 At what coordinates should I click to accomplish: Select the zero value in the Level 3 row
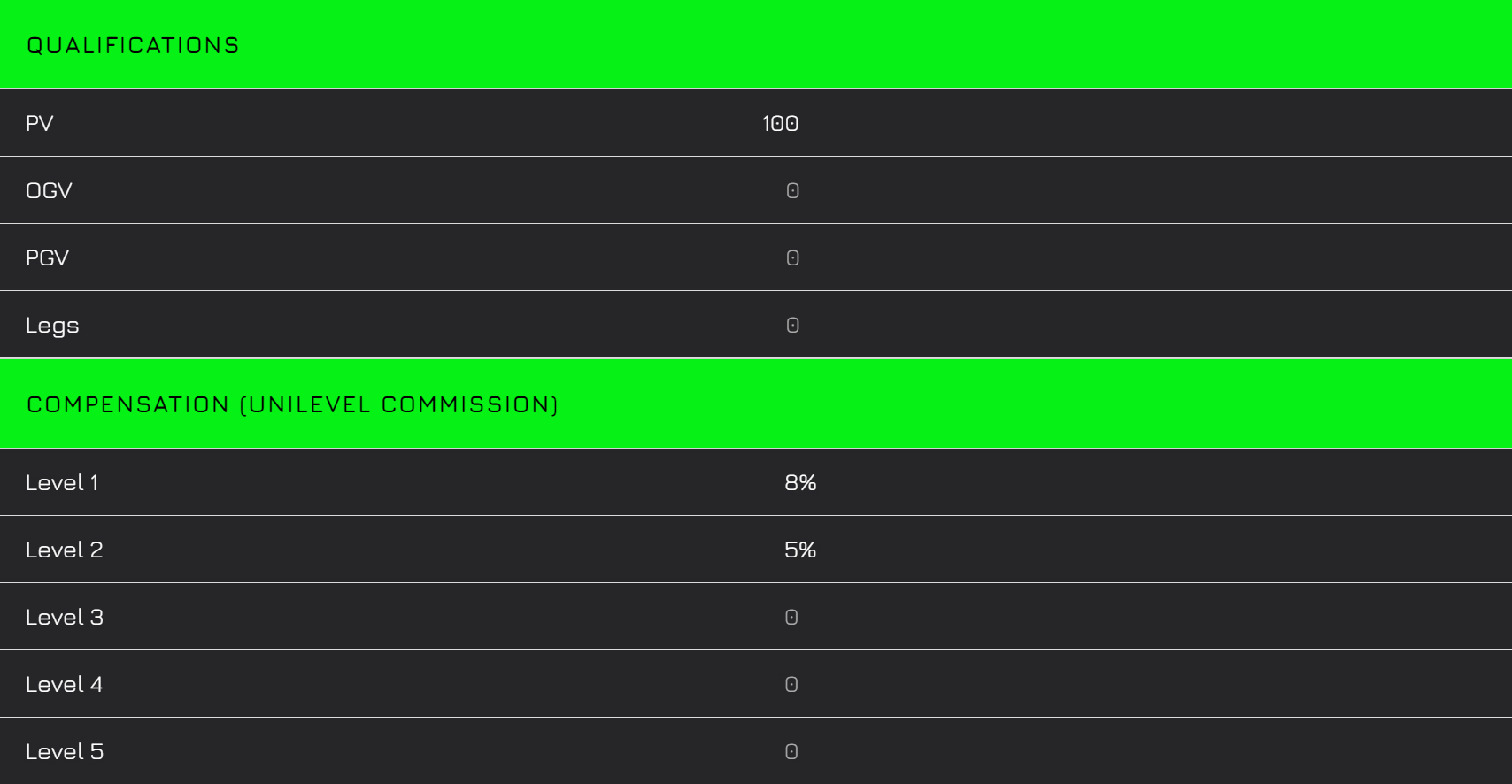pos(791,617)
